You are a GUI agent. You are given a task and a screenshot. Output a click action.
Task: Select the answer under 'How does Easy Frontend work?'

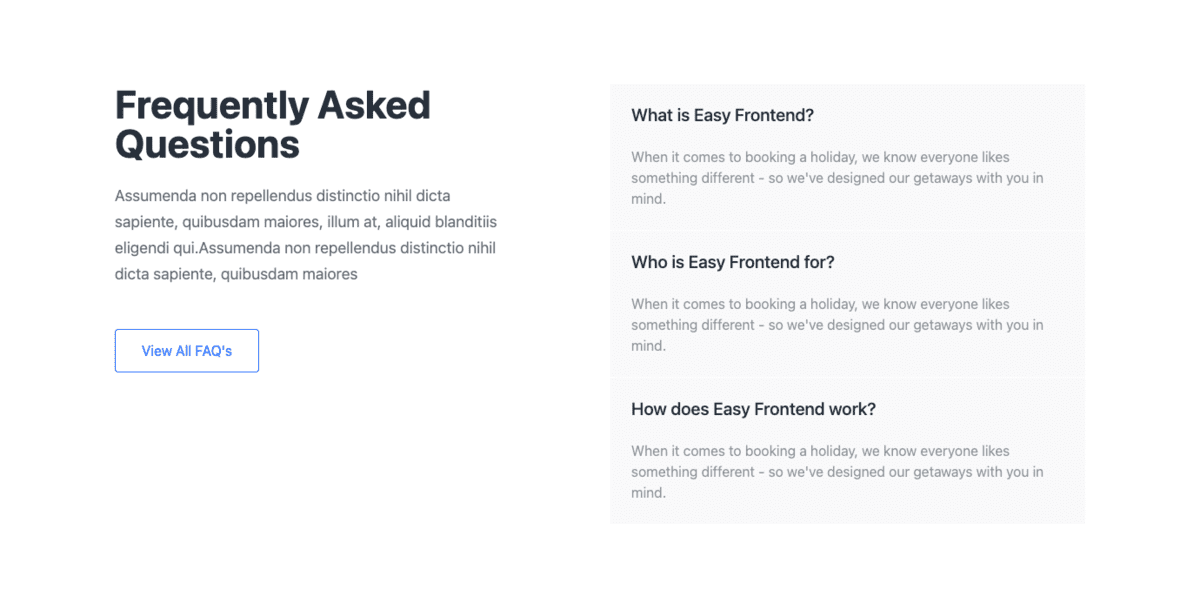coord(837,471)
